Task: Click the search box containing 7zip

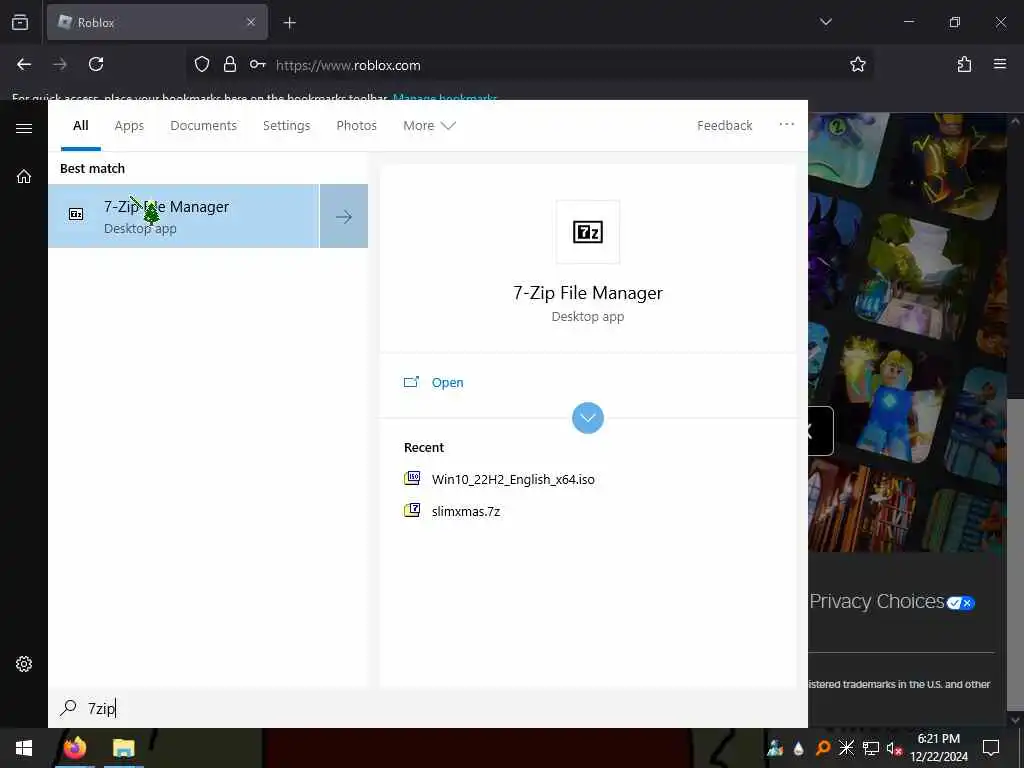Action: point(428,709)
